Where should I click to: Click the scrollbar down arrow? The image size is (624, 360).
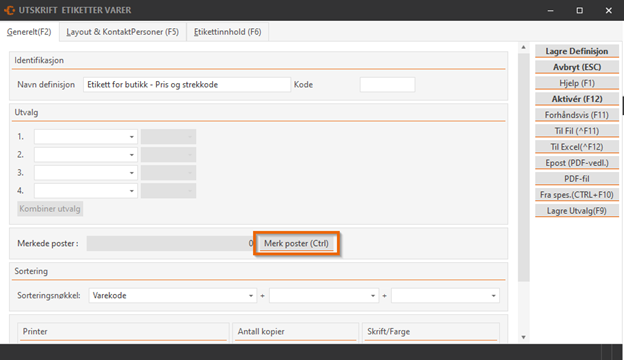click(523, 337)
